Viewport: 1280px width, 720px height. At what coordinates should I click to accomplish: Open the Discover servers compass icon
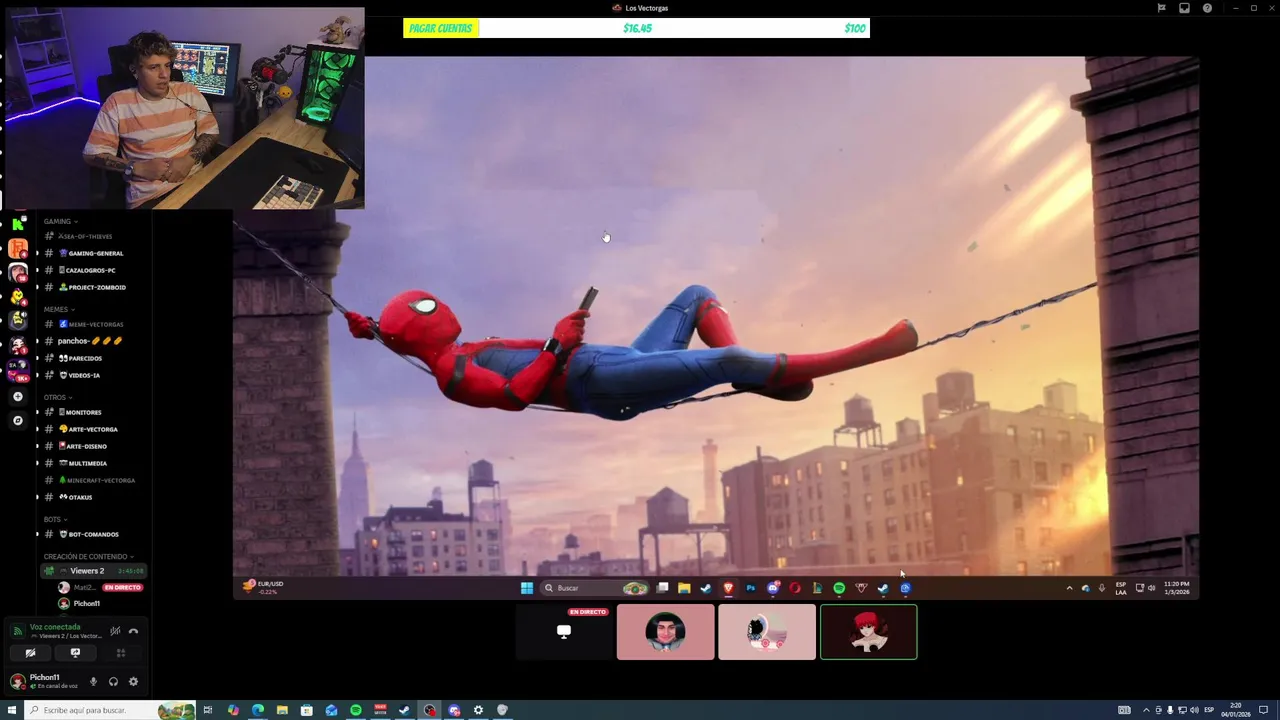[x=18, y=420]
